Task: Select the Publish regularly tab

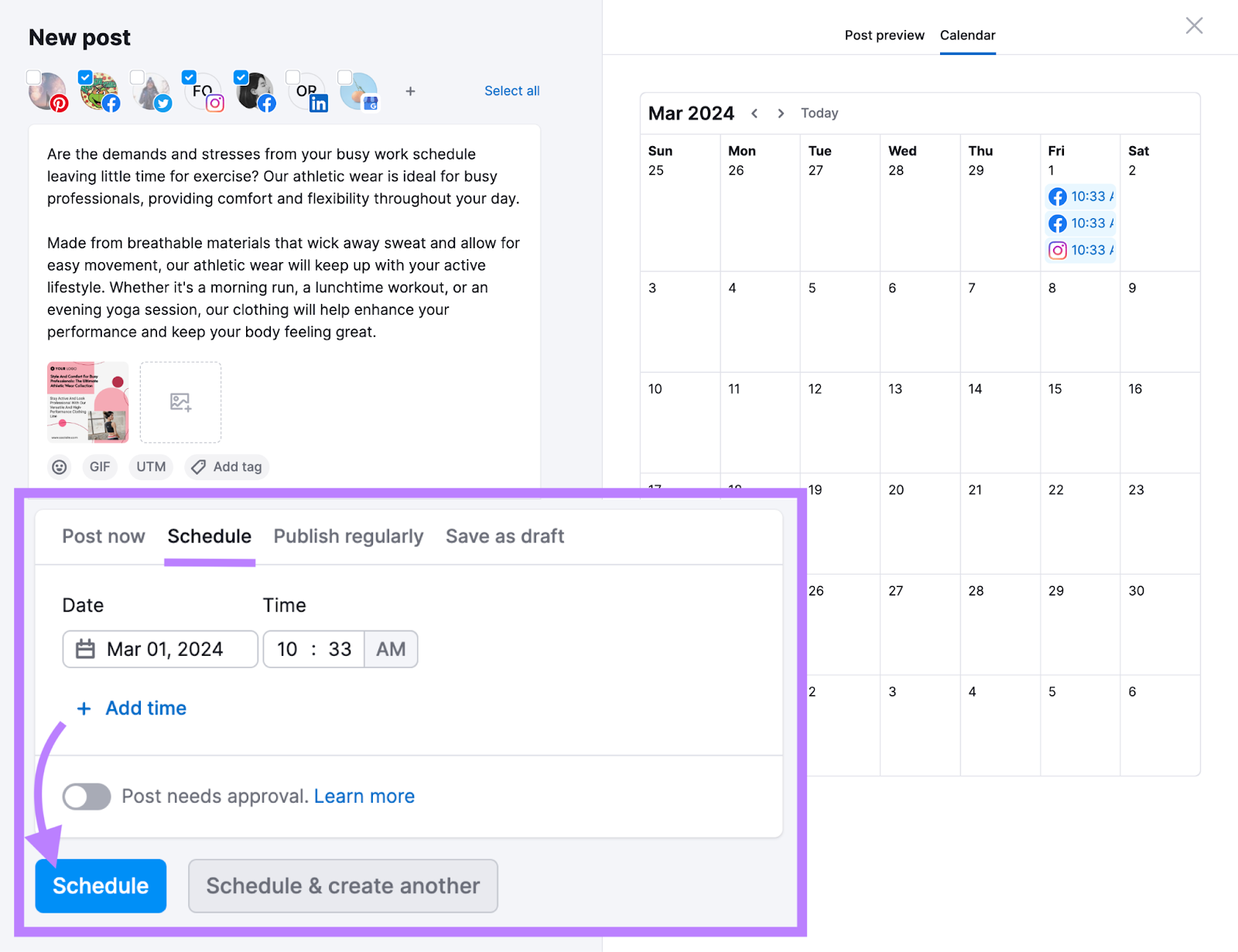Action: tap(348, 536)
